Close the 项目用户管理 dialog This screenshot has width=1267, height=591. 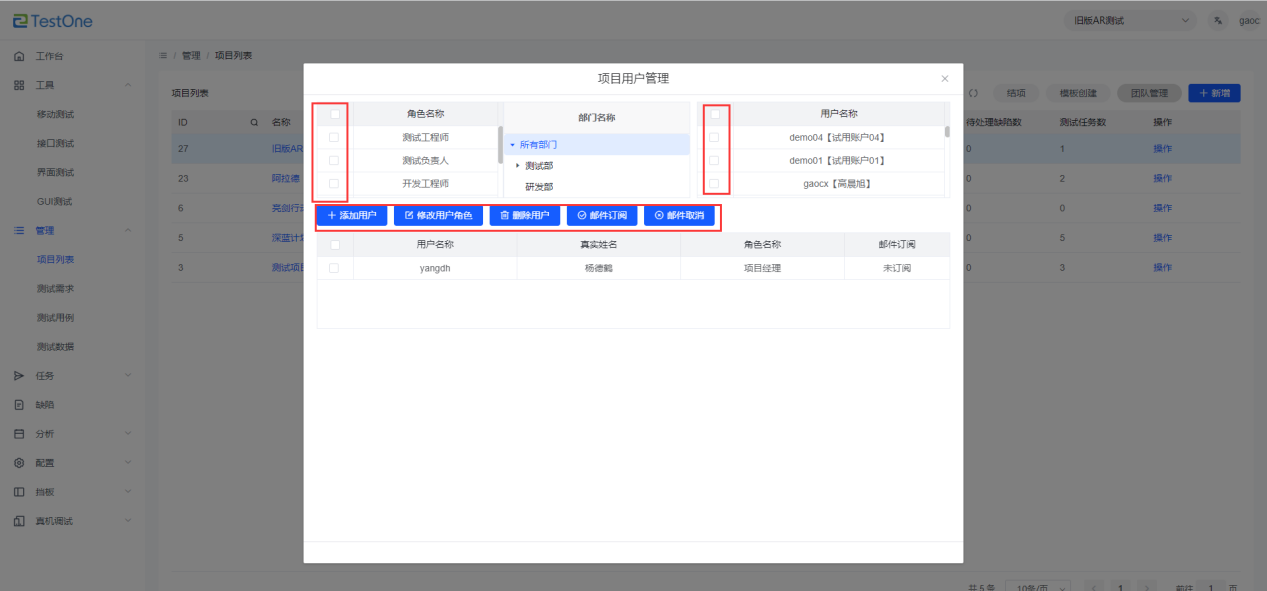pos(944,78)
